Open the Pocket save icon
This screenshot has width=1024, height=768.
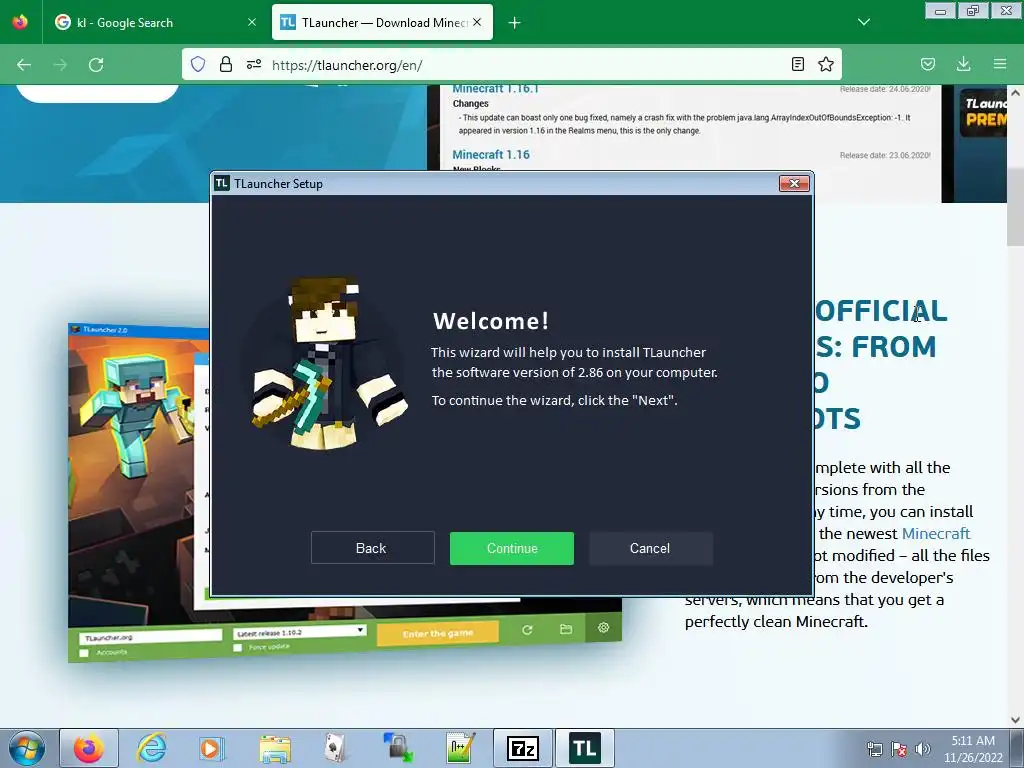927,64
